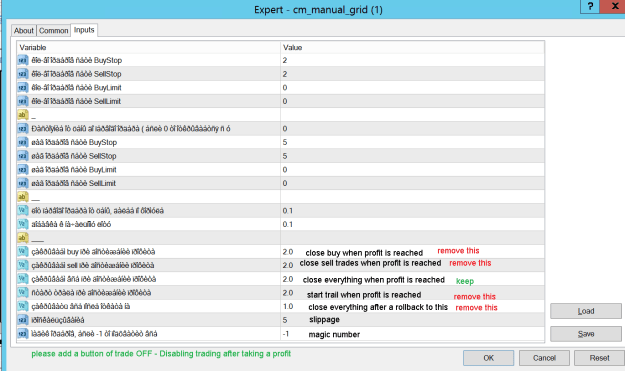
Task: Select the variable name with 'buy' in close row
Action: pos(93,252)
